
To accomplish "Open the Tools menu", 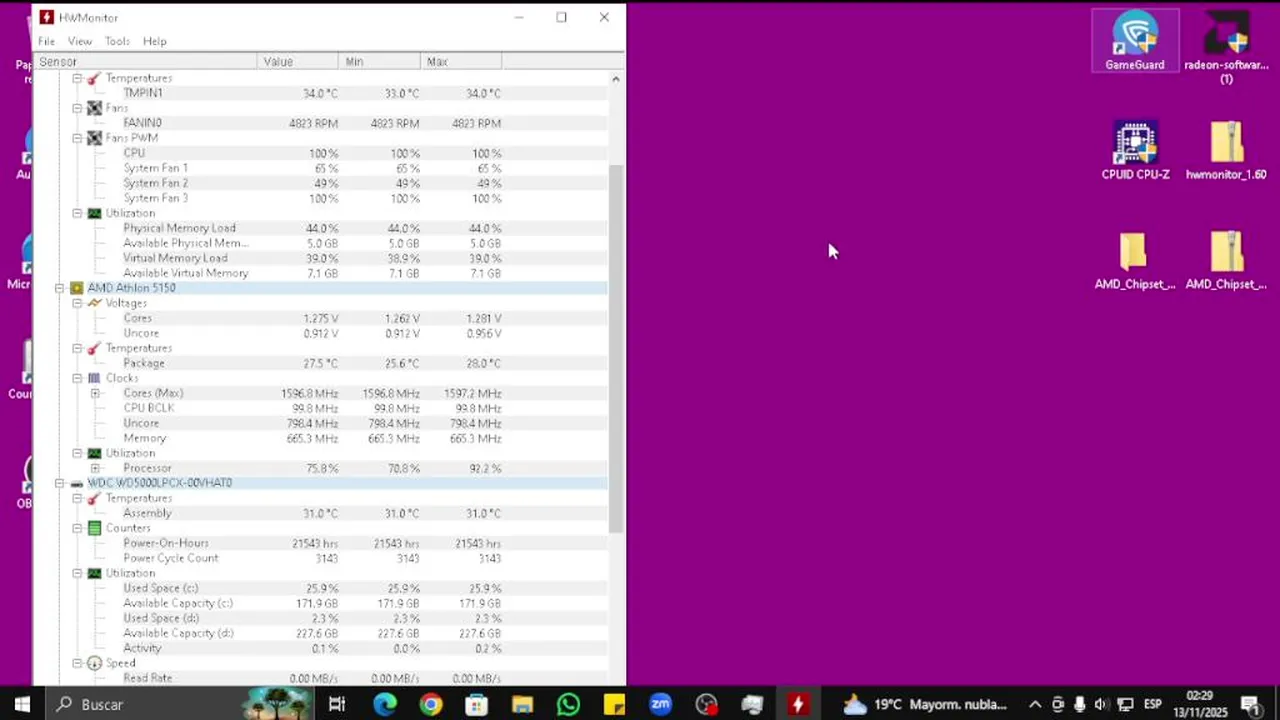I will 117,41.
